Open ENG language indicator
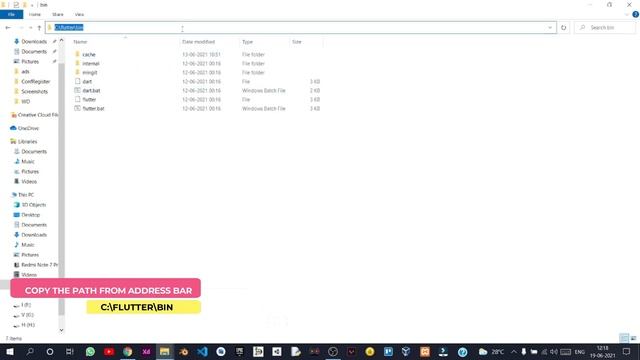The height and width of the screenshot is (360, 640). 580,351
